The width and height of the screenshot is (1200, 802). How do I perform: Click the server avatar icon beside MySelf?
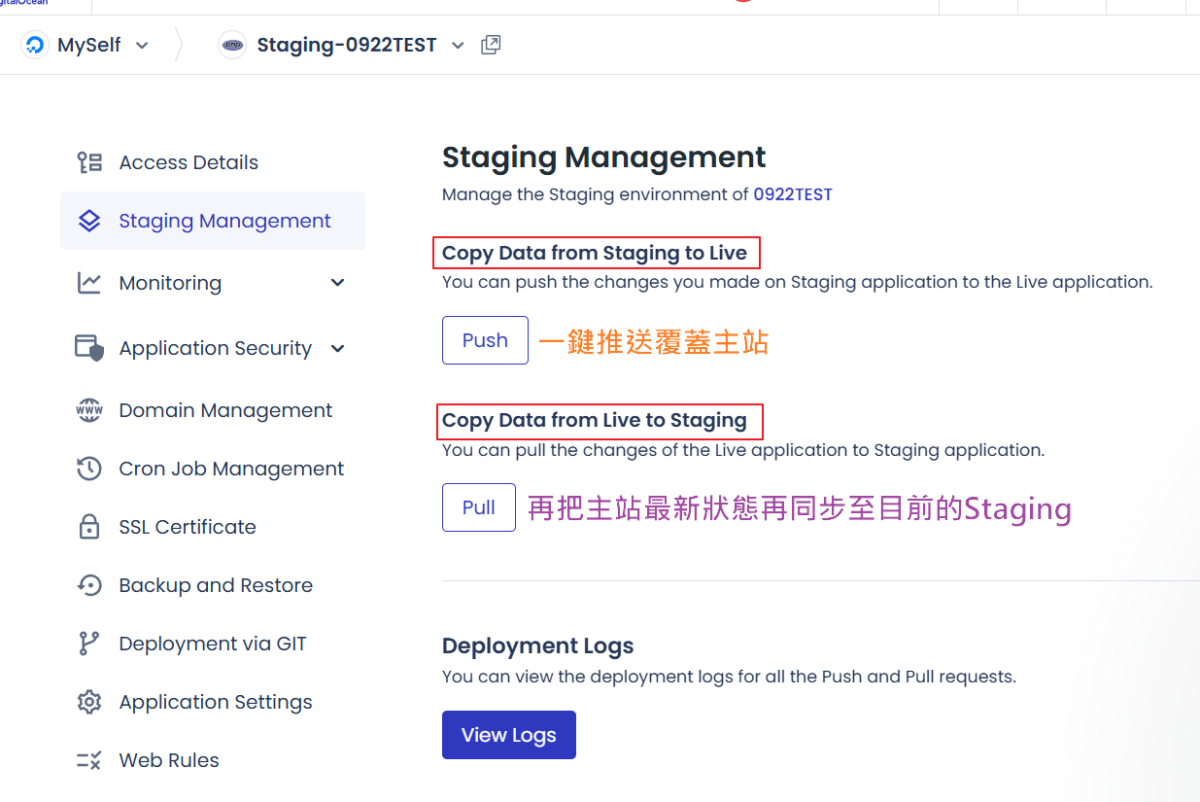pyautogui.click(x=33, y=44)
